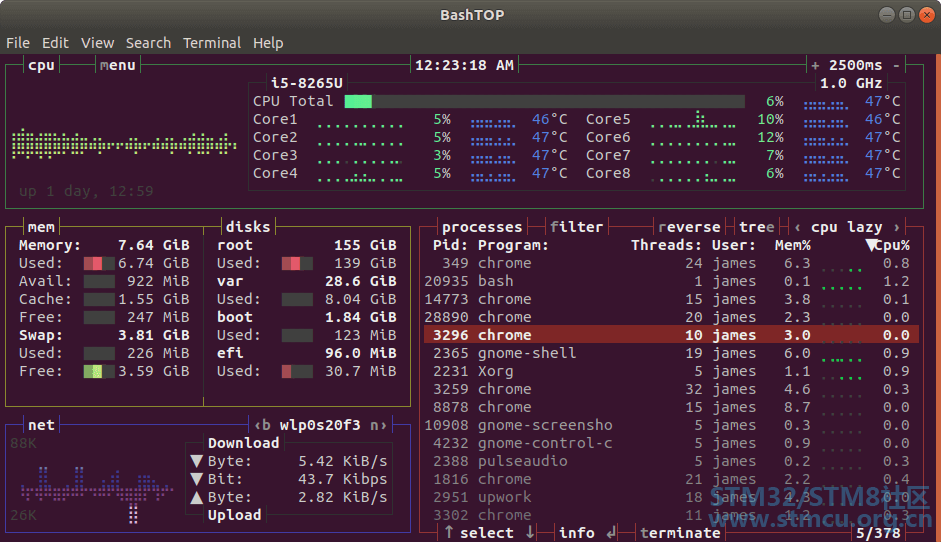
Task: Show info for selected process
Action: [x=577, y=532]
